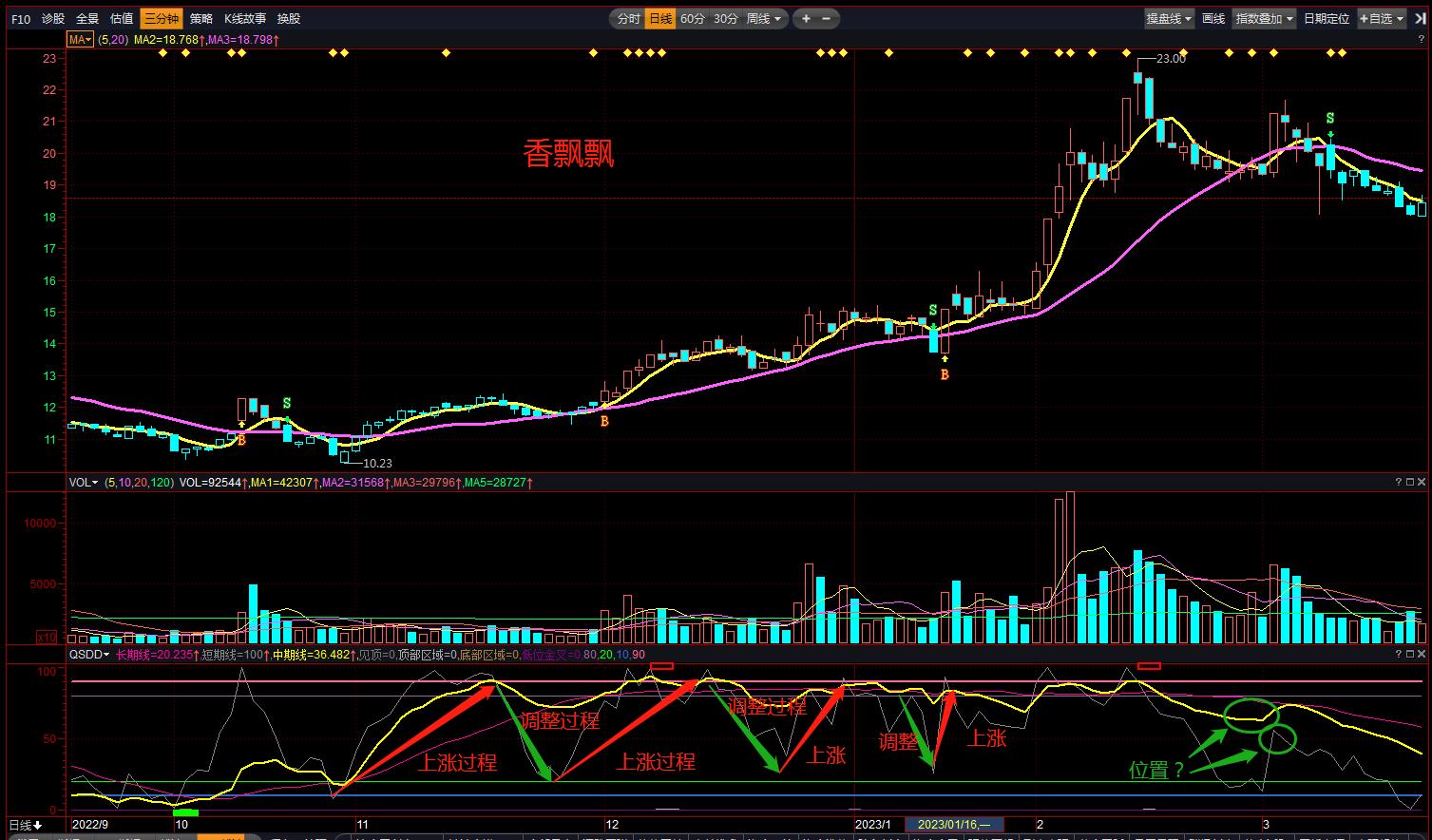Image resolution: width=1432 pixels, height=840 pixels.
Task: Click the 日期定位 date locate button
Action: point(1326,19)
